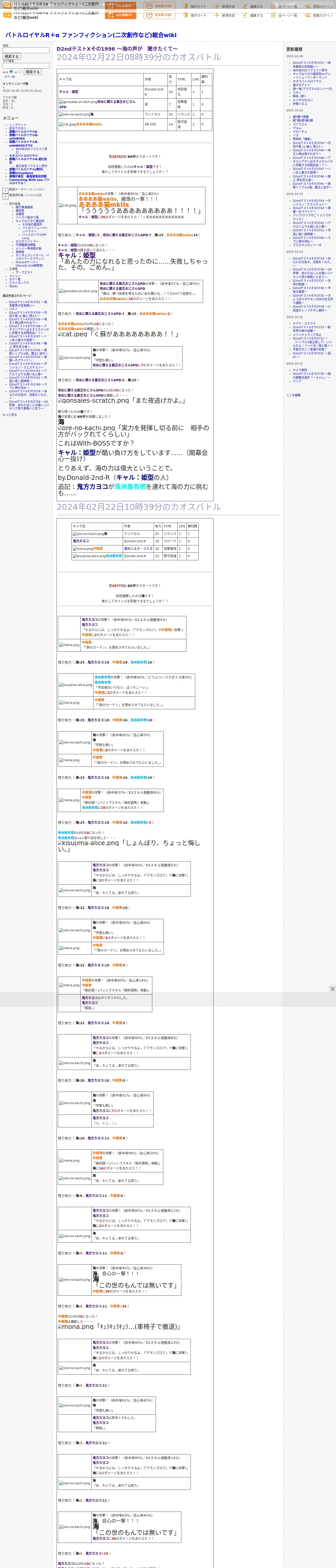The height and width of the screenshot is (1568, 336).
Task: Select the 'or' radio button for tag search
Action: click(20, 71)
